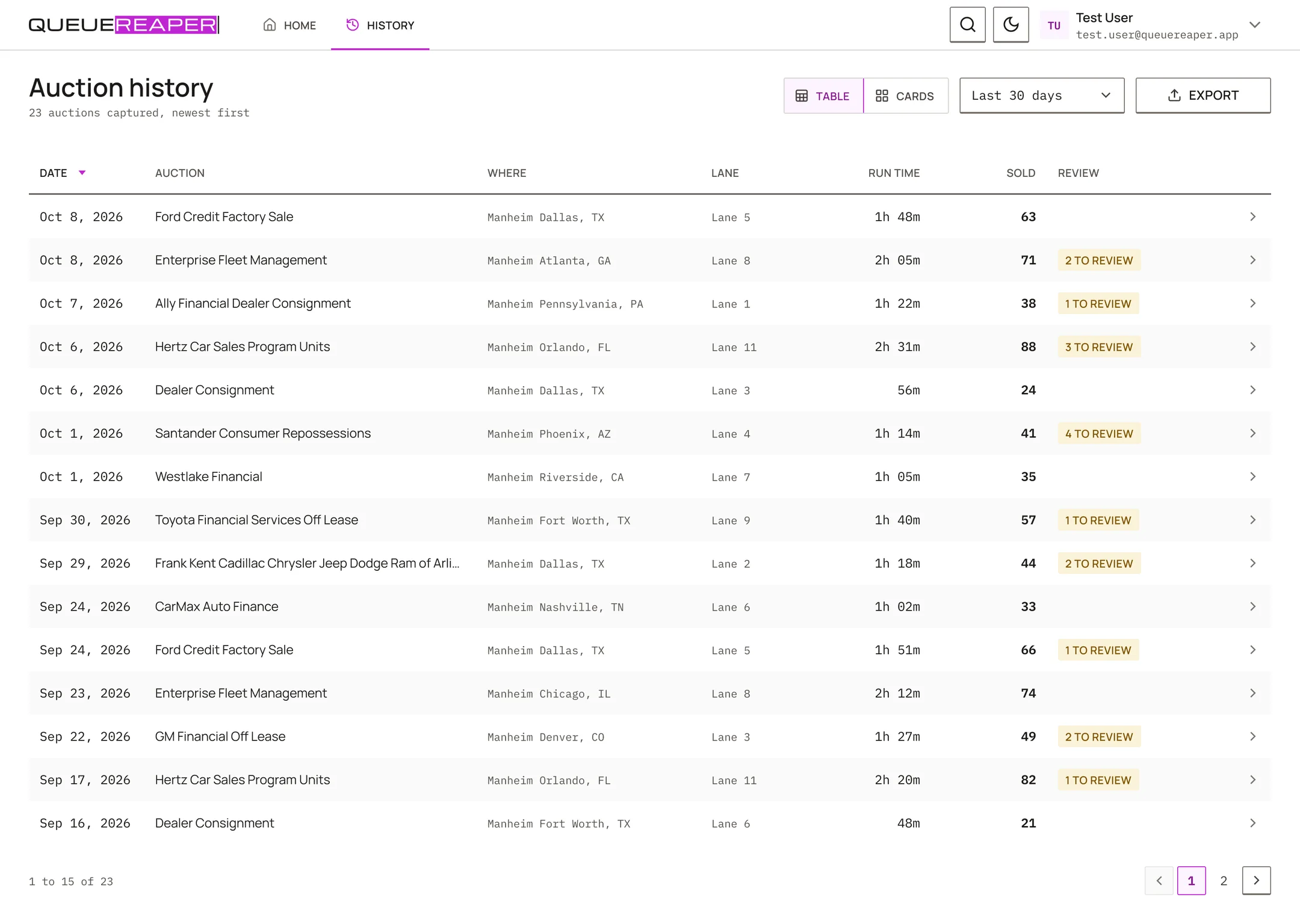Open the History tab
Screen dimensions: 1300x924
click(380, 25)
